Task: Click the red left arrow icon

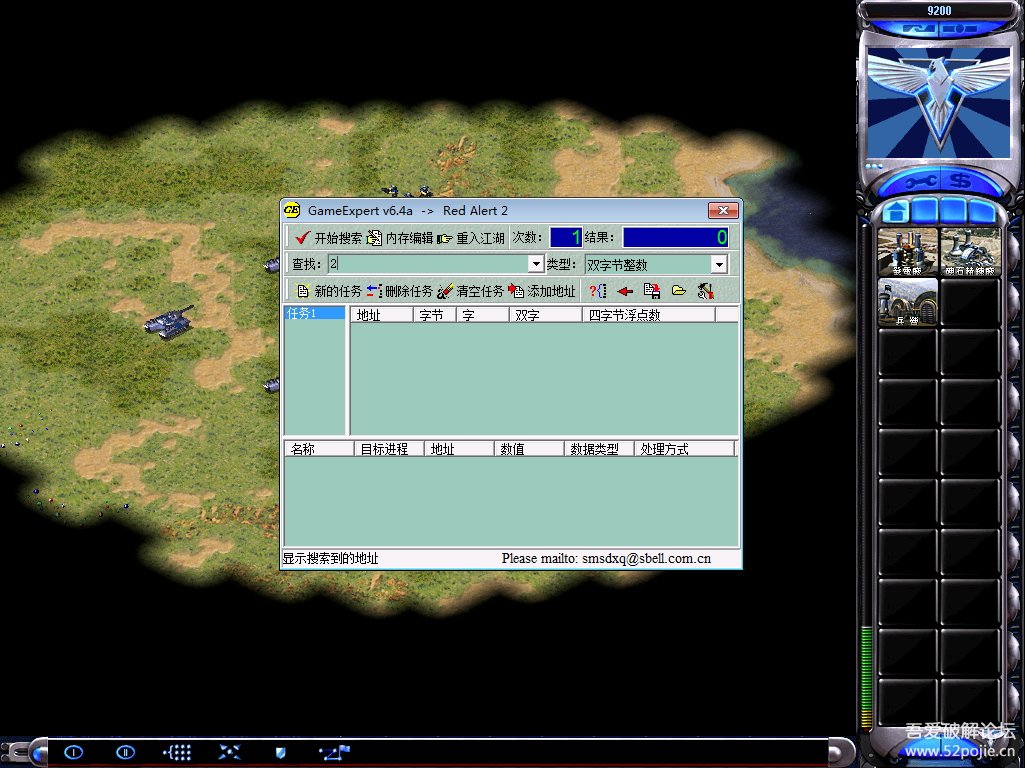Action: click(x=625, y=292)
